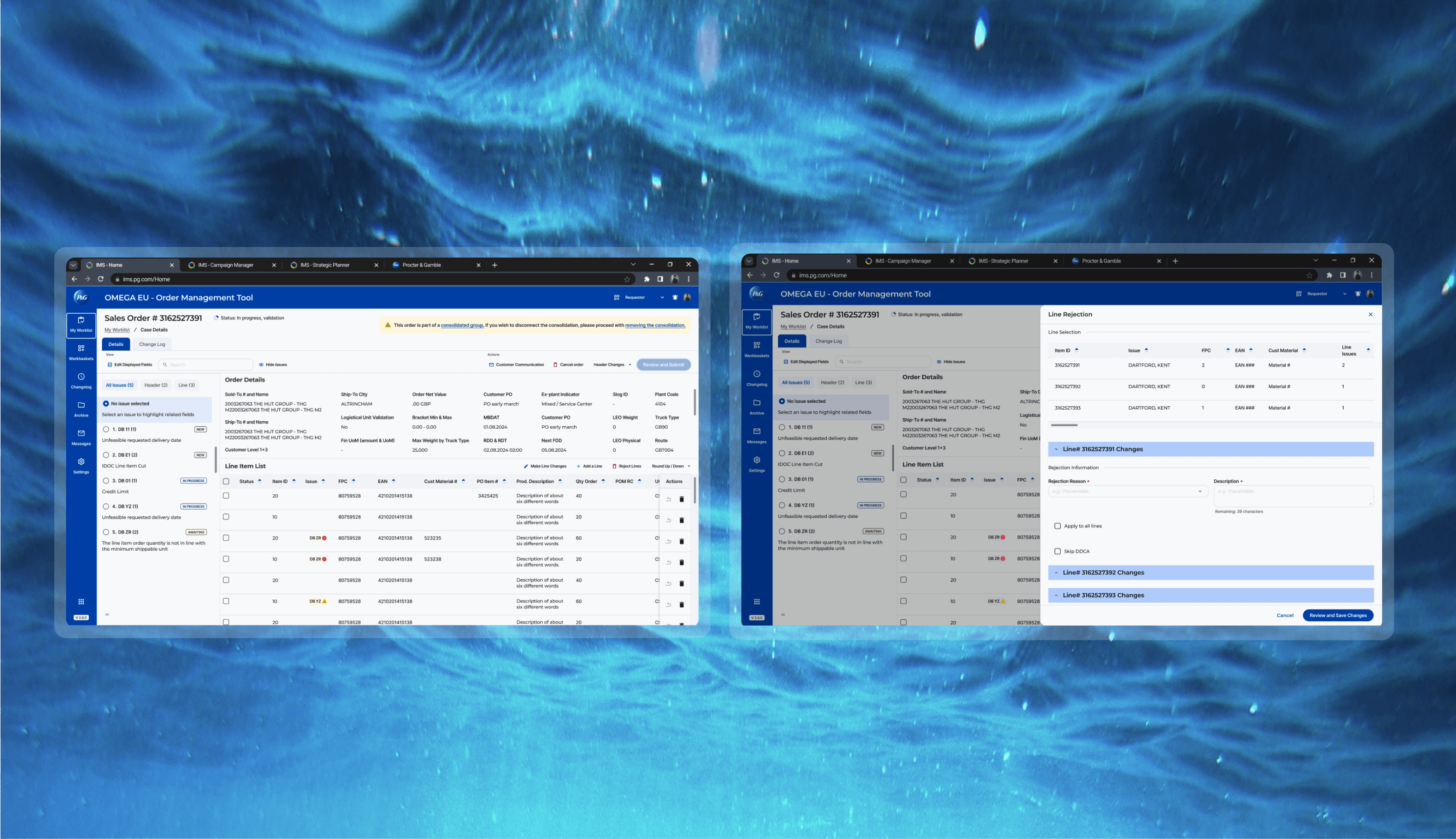Close the Line Rejection panel
1456x839 pixels.
[x=1370, y=315]
